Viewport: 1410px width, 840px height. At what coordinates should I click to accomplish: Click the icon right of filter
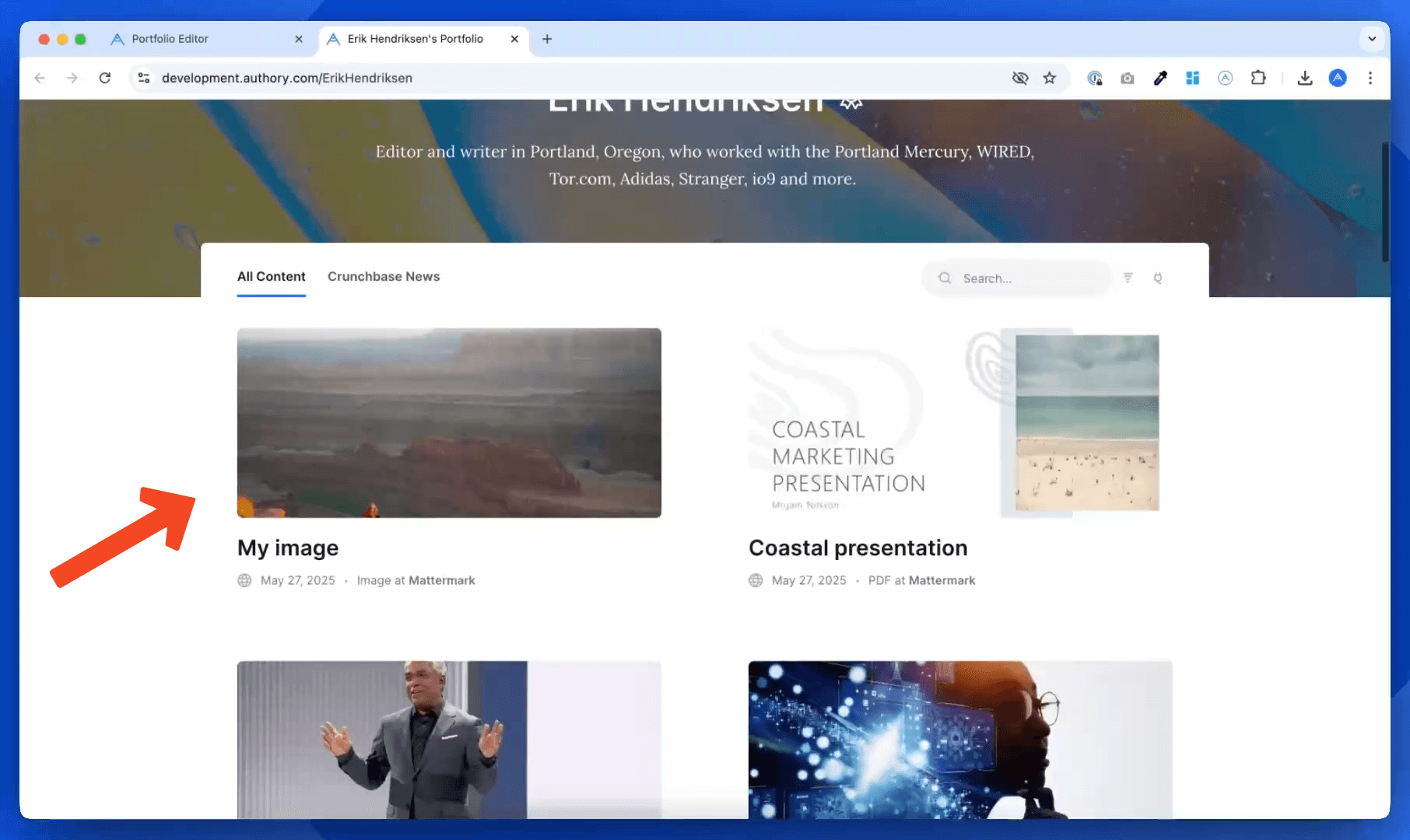pyautogui.click(x=1158, y=278)
